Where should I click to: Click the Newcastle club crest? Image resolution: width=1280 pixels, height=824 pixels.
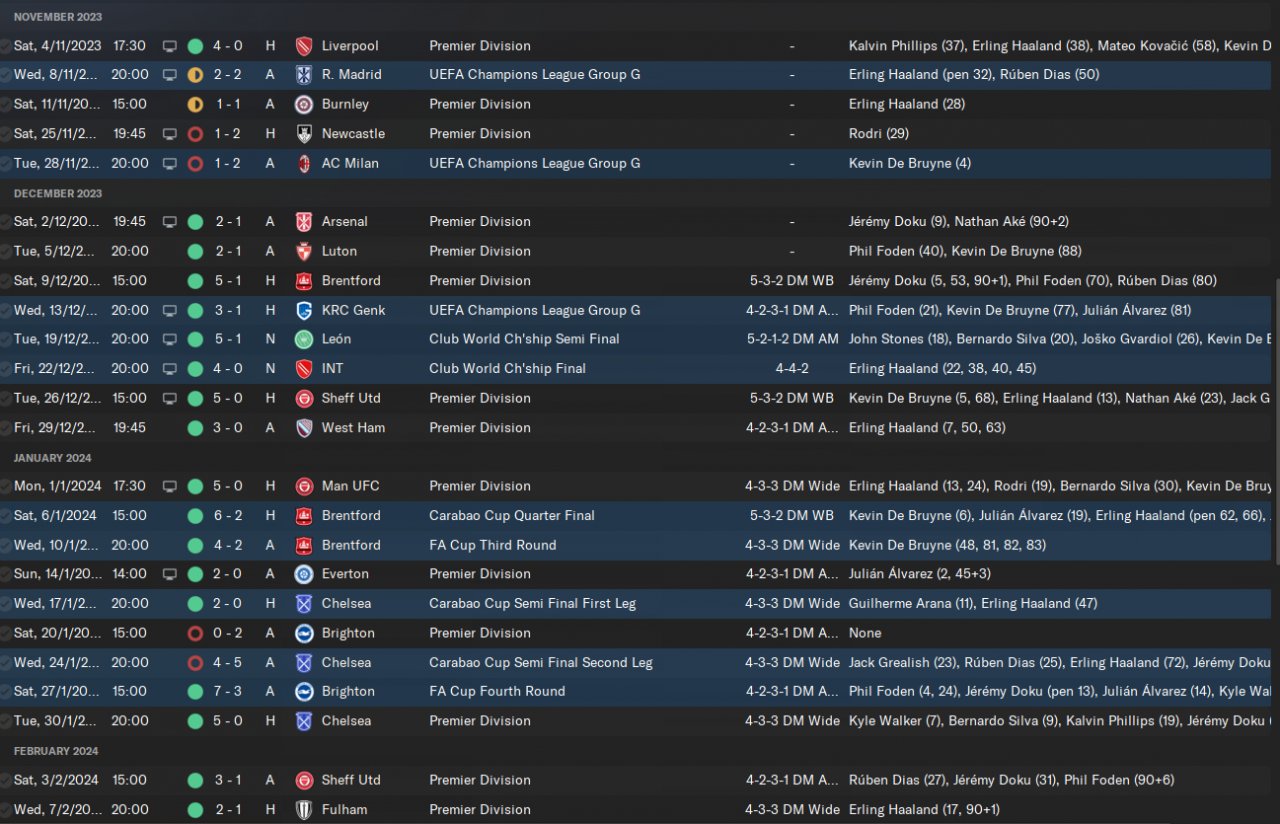304,134
